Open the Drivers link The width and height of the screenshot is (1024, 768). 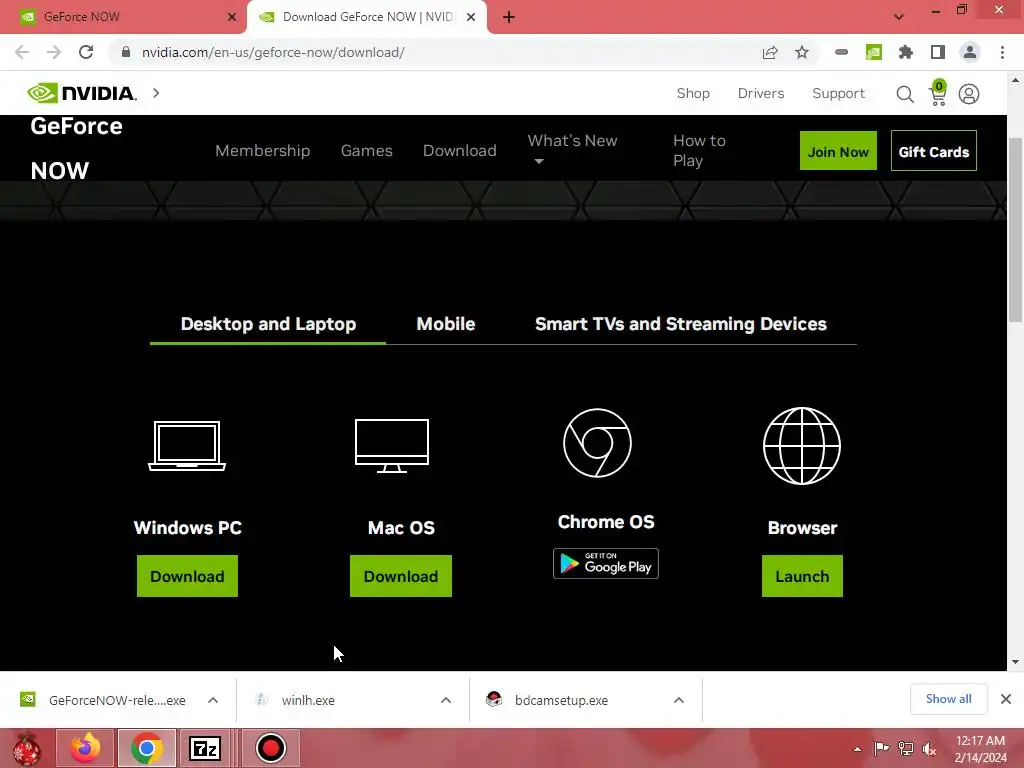[x=761, y=93]
